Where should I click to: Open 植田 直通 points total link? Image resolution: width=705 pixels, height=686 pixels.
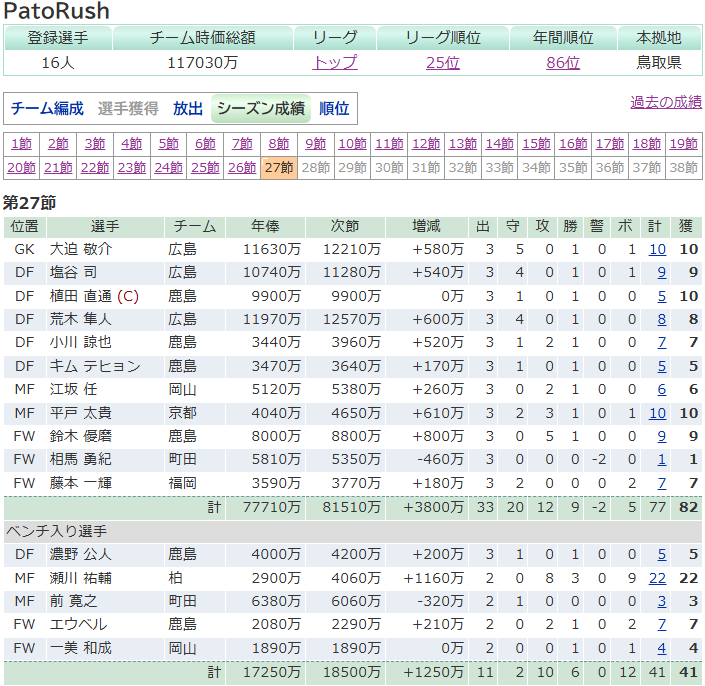[x=662, y=296]
